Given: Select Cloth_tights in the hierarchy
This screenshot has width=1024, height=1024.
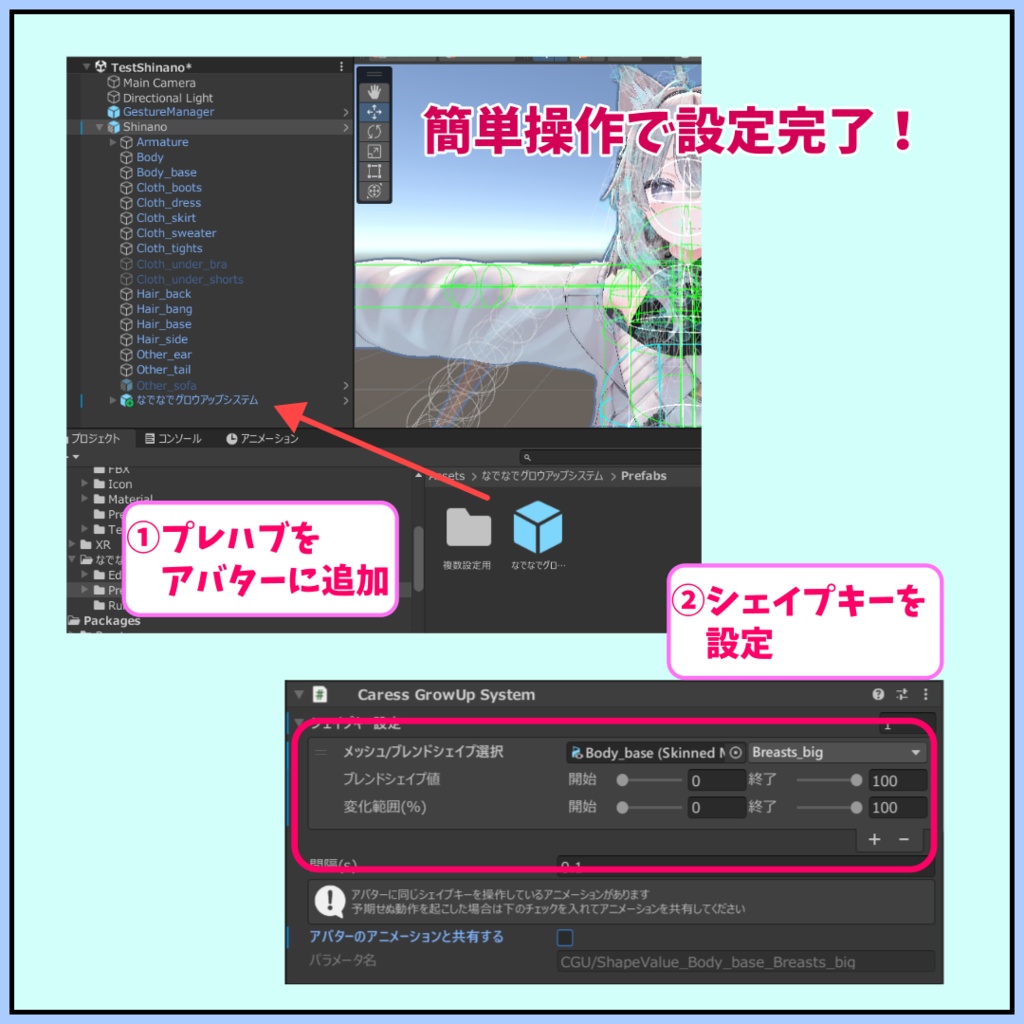Looking at the screenshot, I should tap(169, 248).
